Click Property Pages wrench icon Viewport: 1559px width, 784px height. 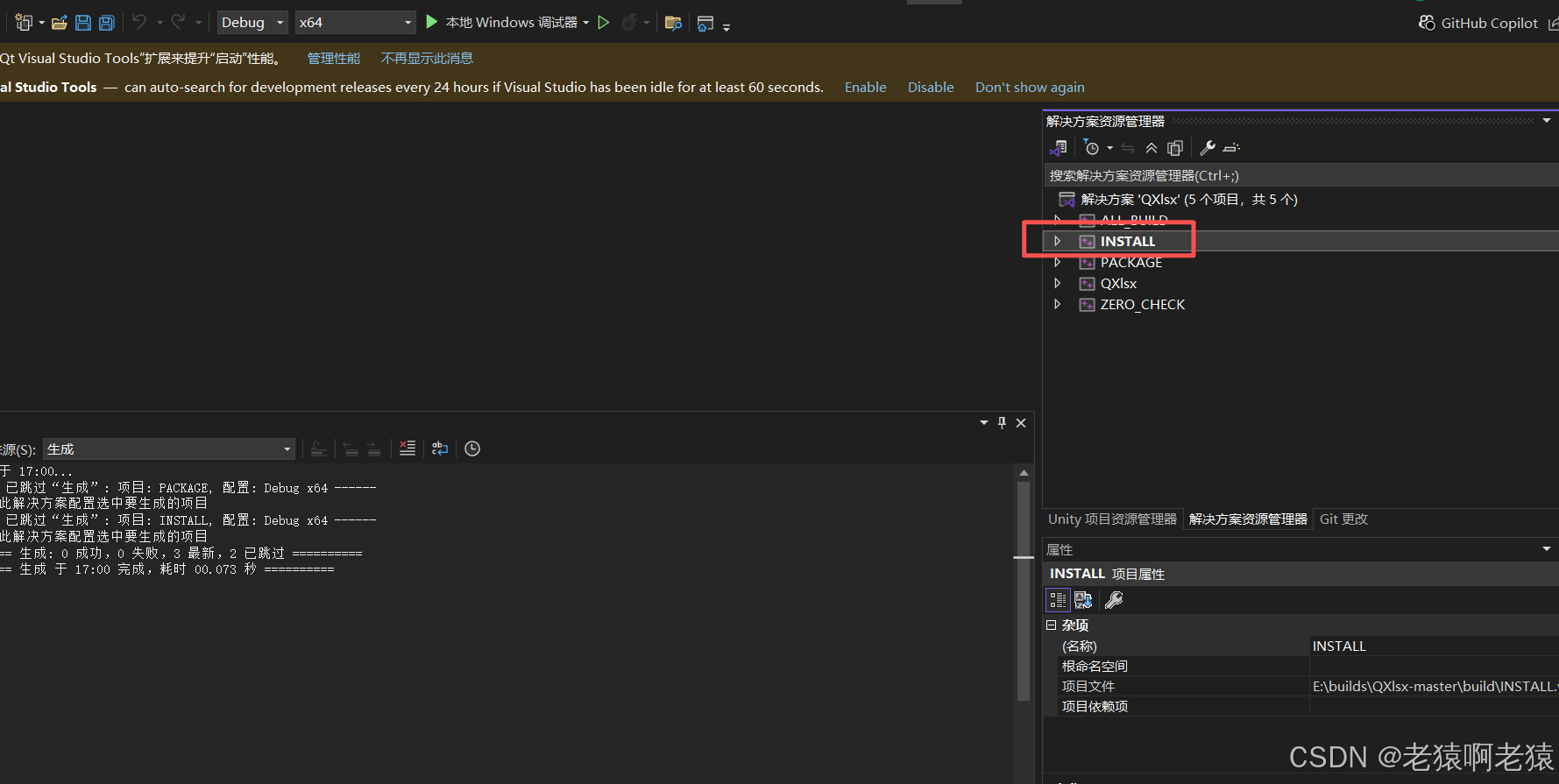point(1114,600)
